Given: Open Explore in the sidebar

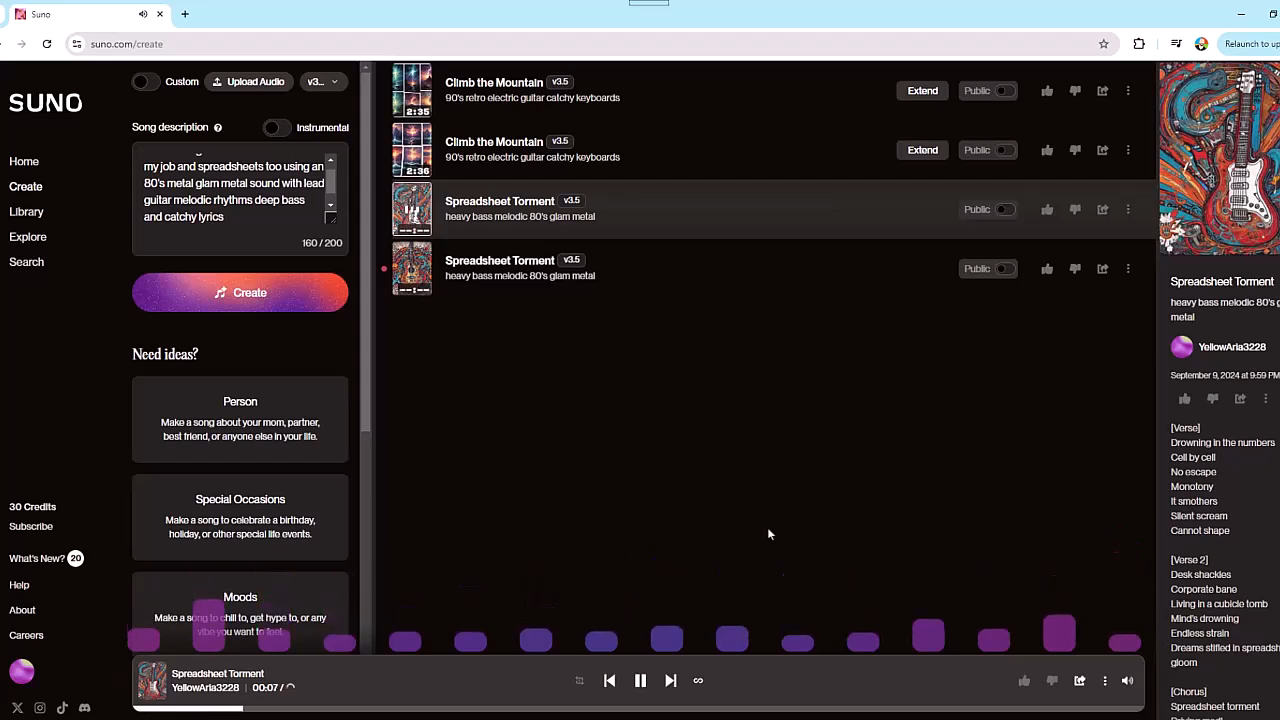Looking at the screenshot, I should point(28,237).
